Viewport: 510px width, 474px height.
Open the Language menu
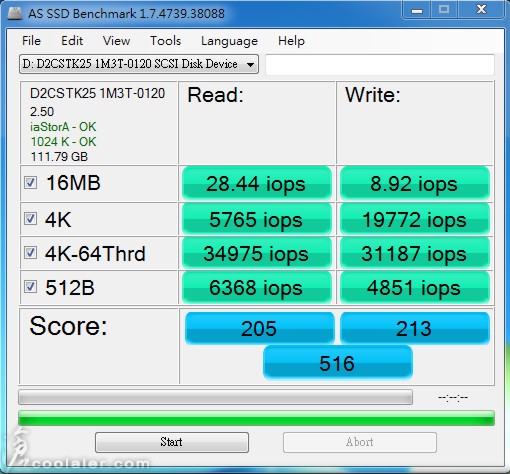point(229,41)
